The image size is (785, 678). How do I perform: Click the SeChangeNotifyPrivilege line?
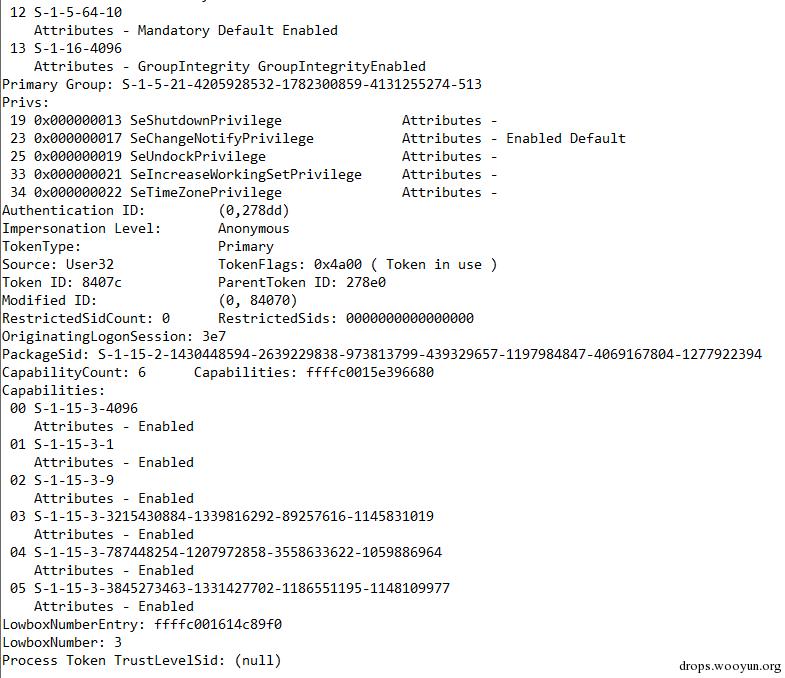coord(222,138)
